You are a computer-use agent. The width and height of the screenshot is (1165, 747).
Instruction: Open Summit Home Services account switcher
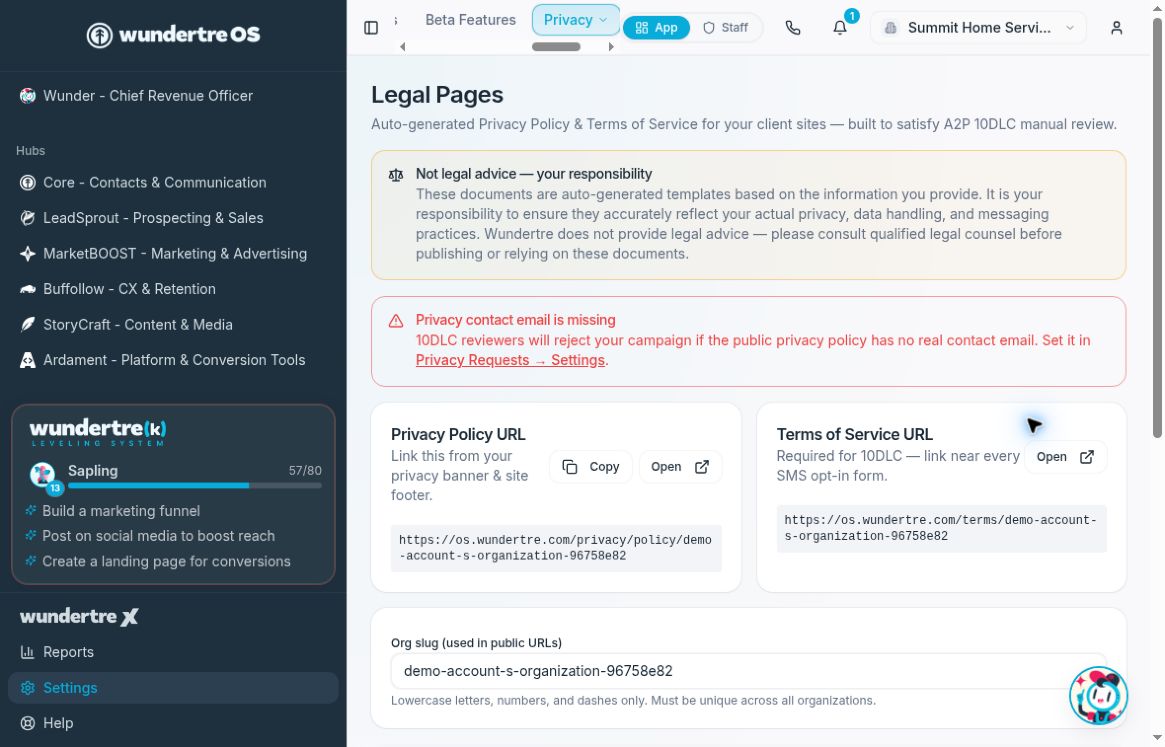979,28
